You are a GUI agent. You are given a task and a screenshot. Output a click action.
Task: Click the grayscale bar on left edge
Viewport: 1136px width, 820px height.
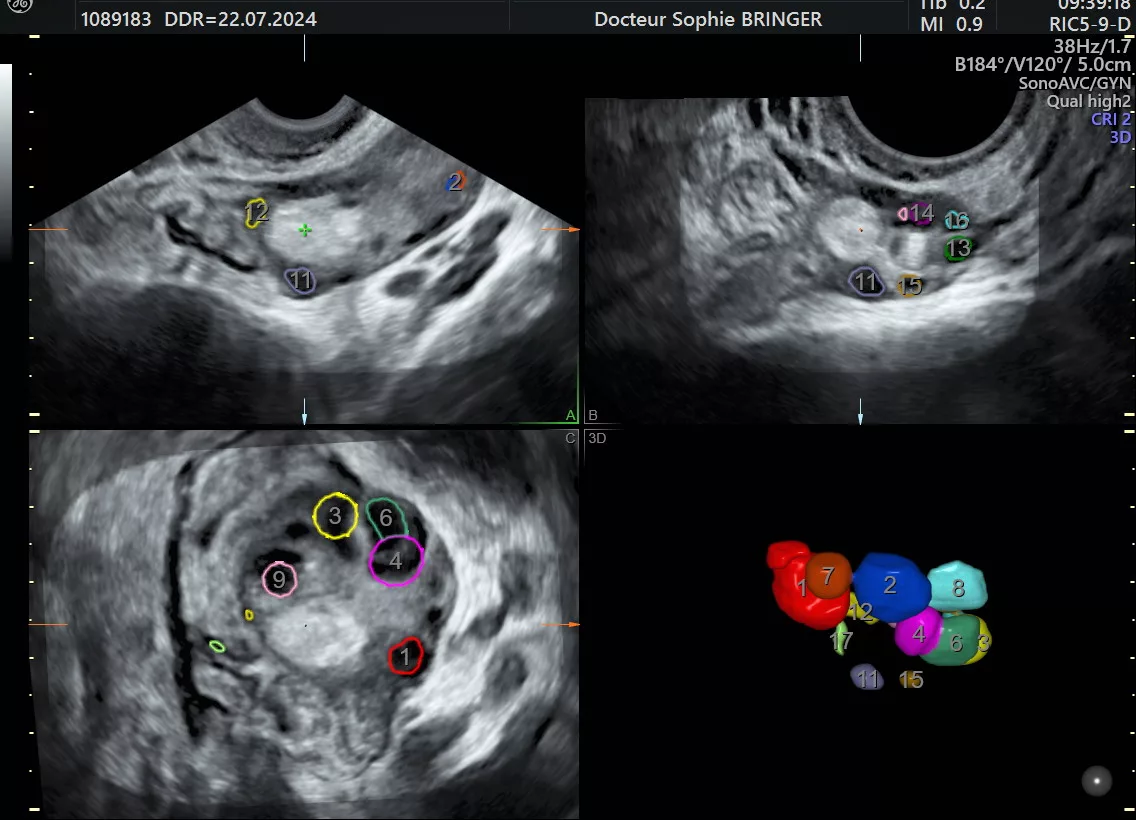coord(6,160)
